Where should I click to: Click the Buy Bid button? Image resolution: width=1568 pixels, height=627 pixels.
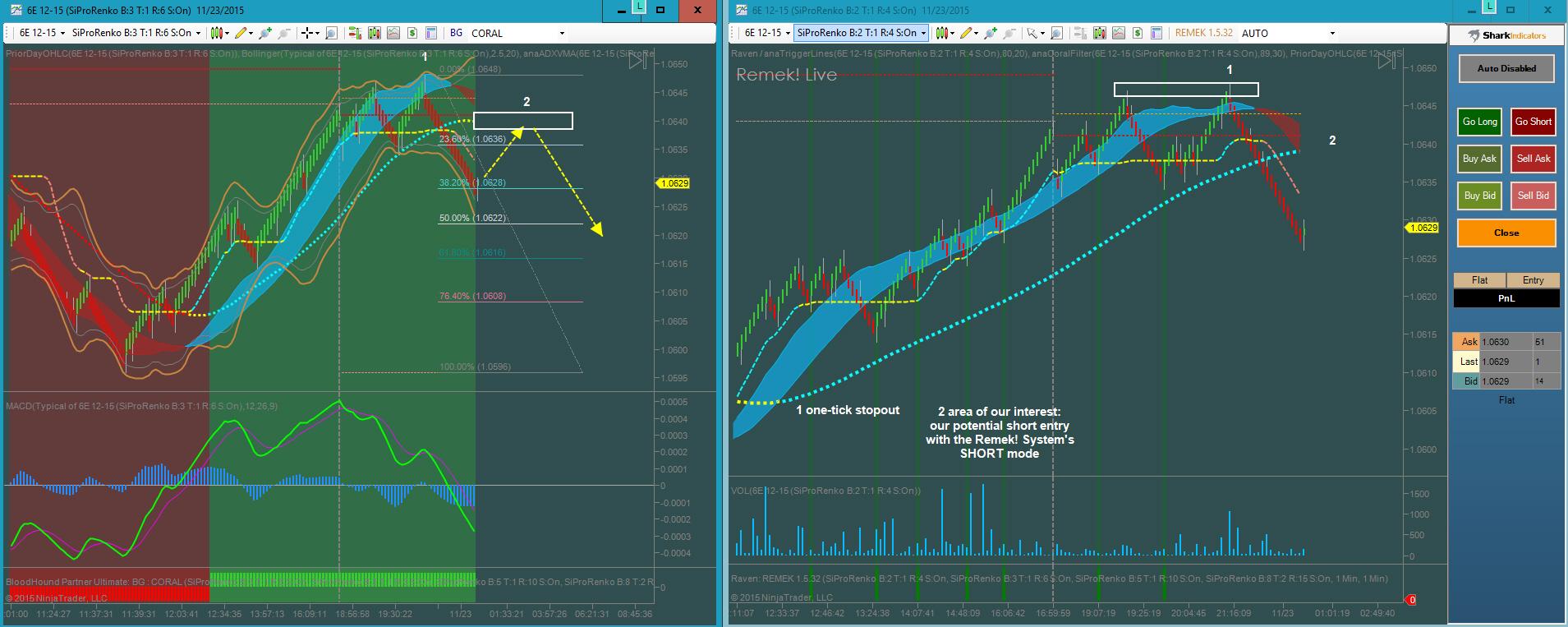[x=1480, y=196]
